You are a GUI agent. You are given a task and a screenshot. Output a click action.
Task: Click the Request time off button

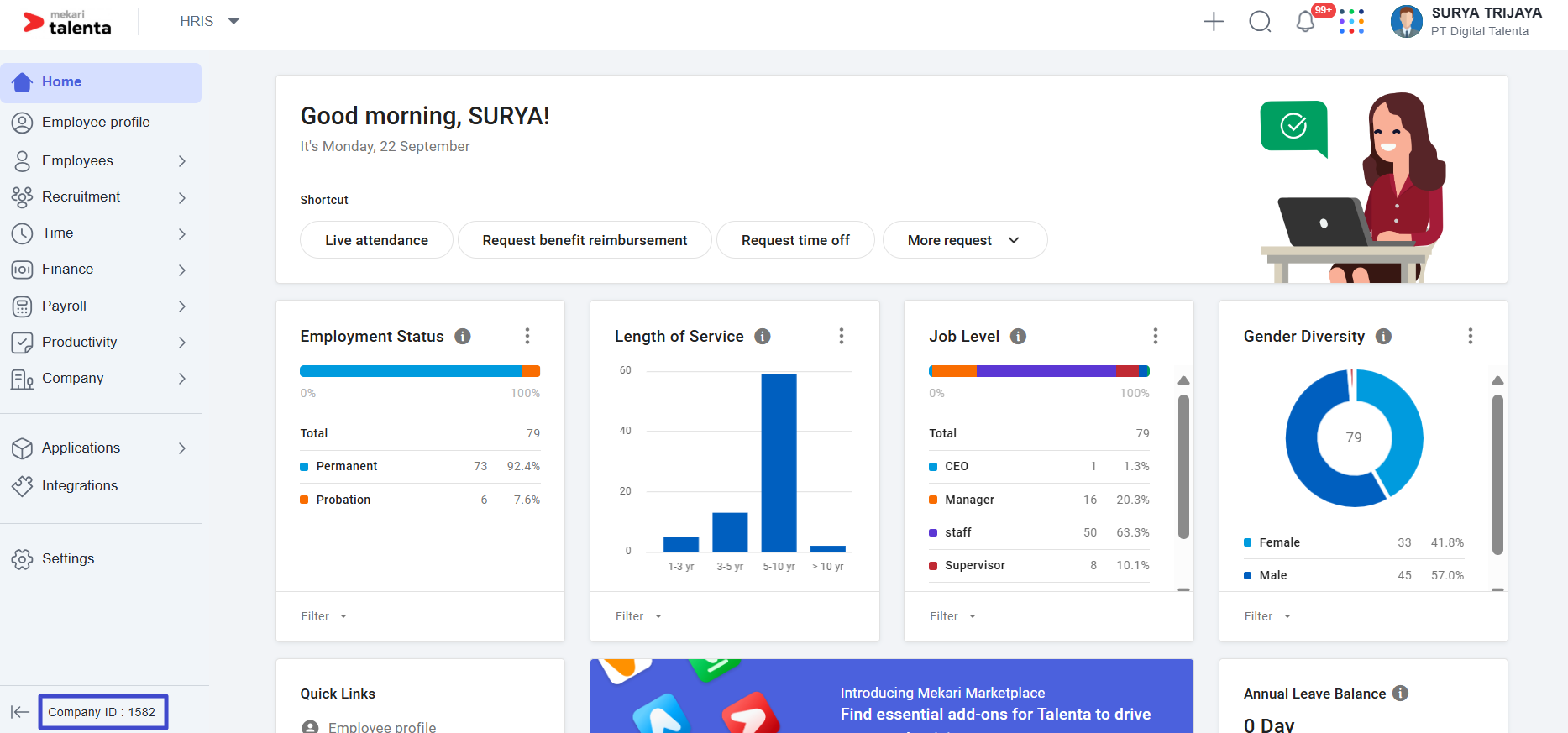[x=795, y=240]
